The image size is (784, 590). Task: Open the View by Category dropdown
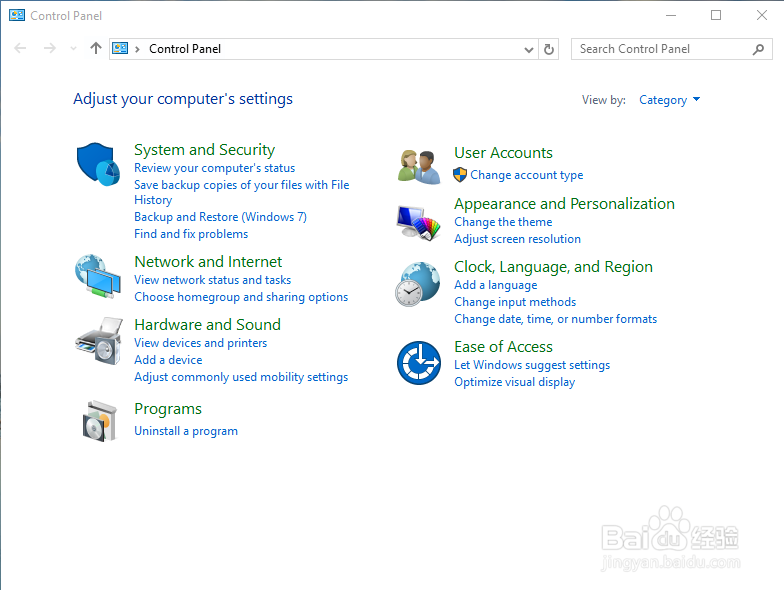tap(670, 100)
